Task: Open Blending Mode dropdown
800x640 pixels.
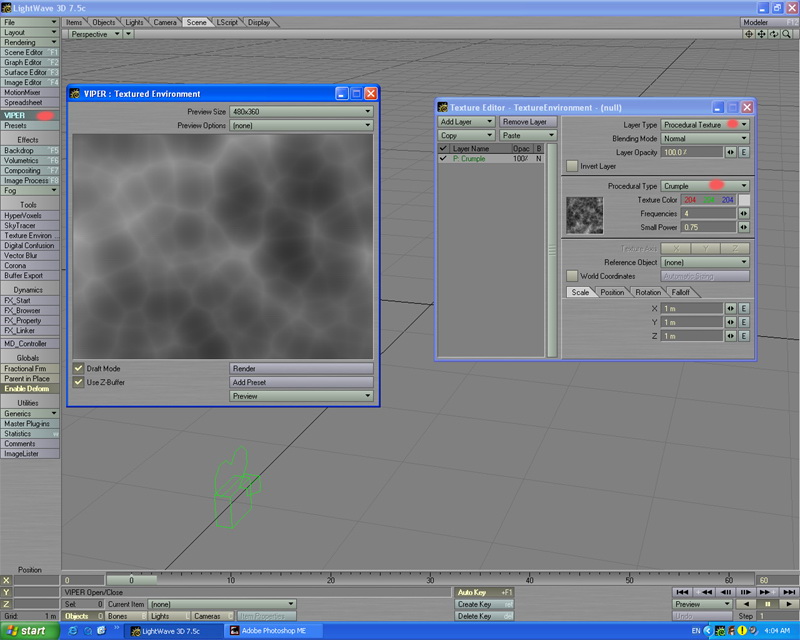Action: pyautogui.click(x=705, y=138)
